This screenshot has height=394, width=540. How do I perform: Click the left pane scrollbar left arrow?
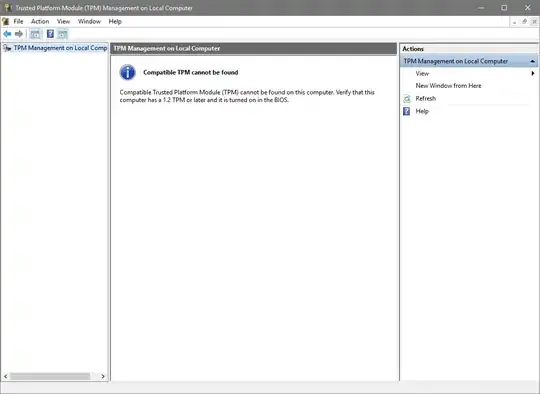[6, 376]
